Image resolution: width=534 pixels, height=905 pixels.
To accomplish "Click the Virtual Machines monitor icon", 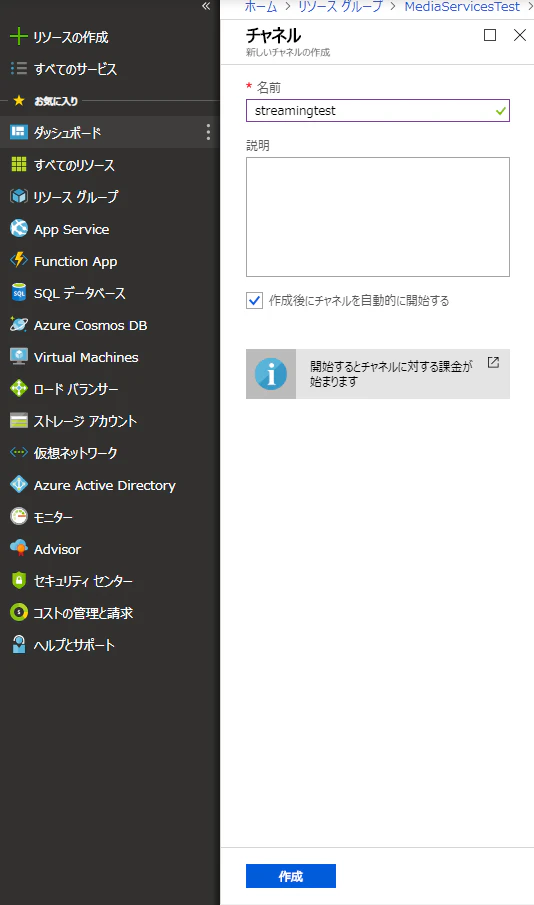I will (x=18, y=357).
